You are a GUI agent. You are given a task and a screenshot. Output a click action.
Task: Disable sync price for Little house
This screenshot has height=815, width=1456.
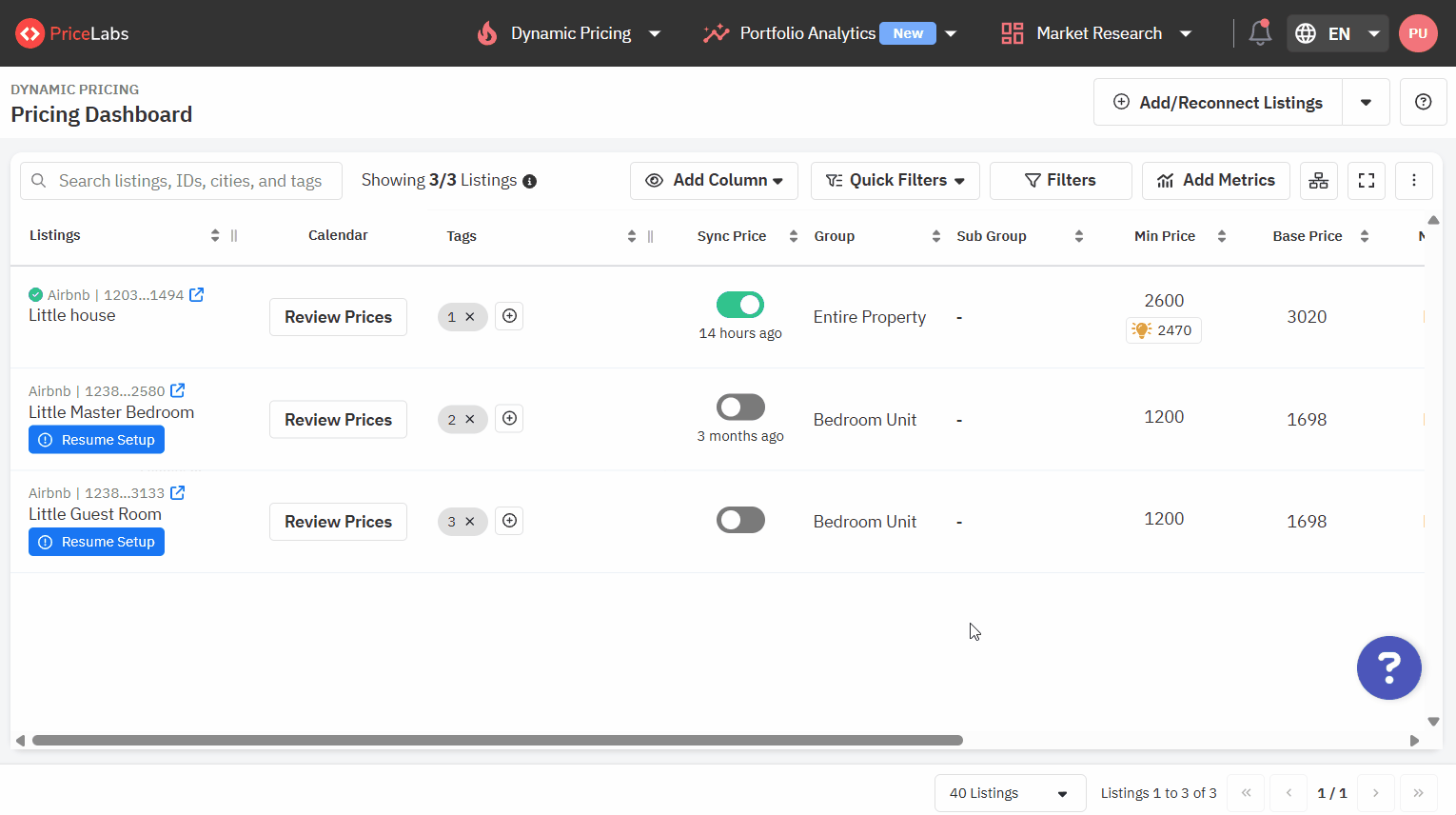[x=740, y=305]
